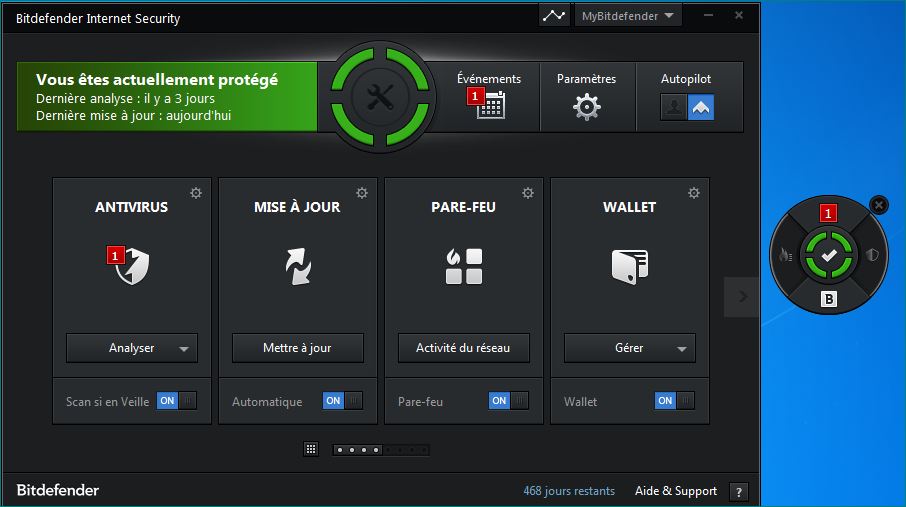Click the Mise à jour arrows icon

click(x=298, y=267)
